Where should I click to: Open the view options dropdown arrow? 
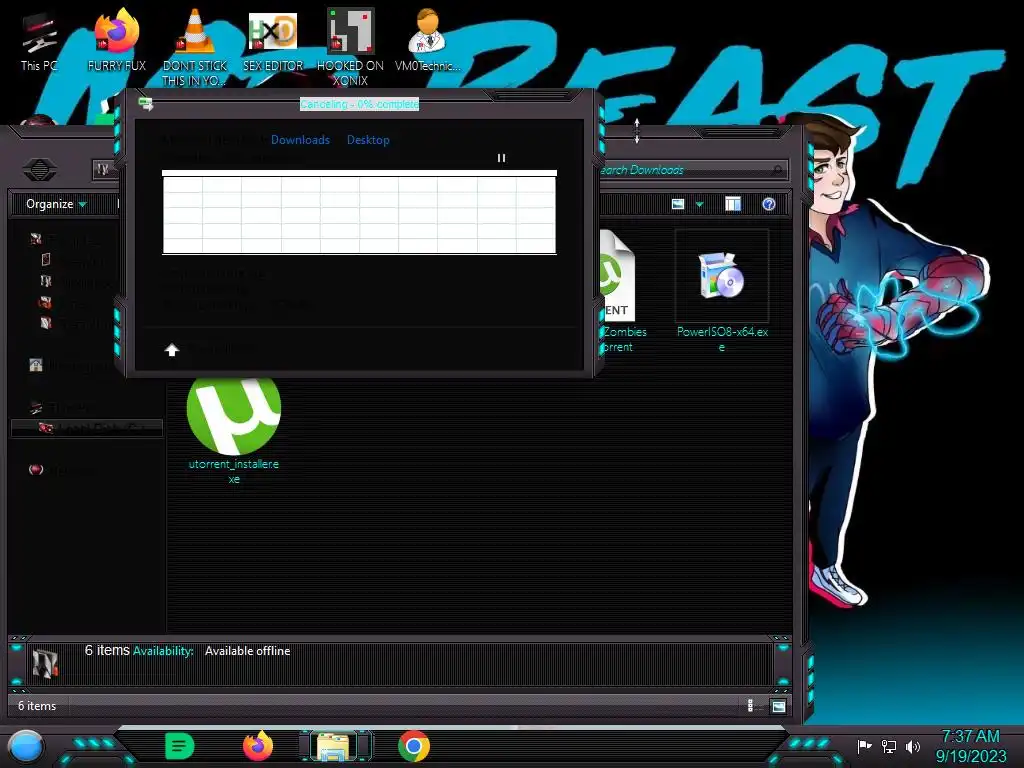[x=699, y=204]
